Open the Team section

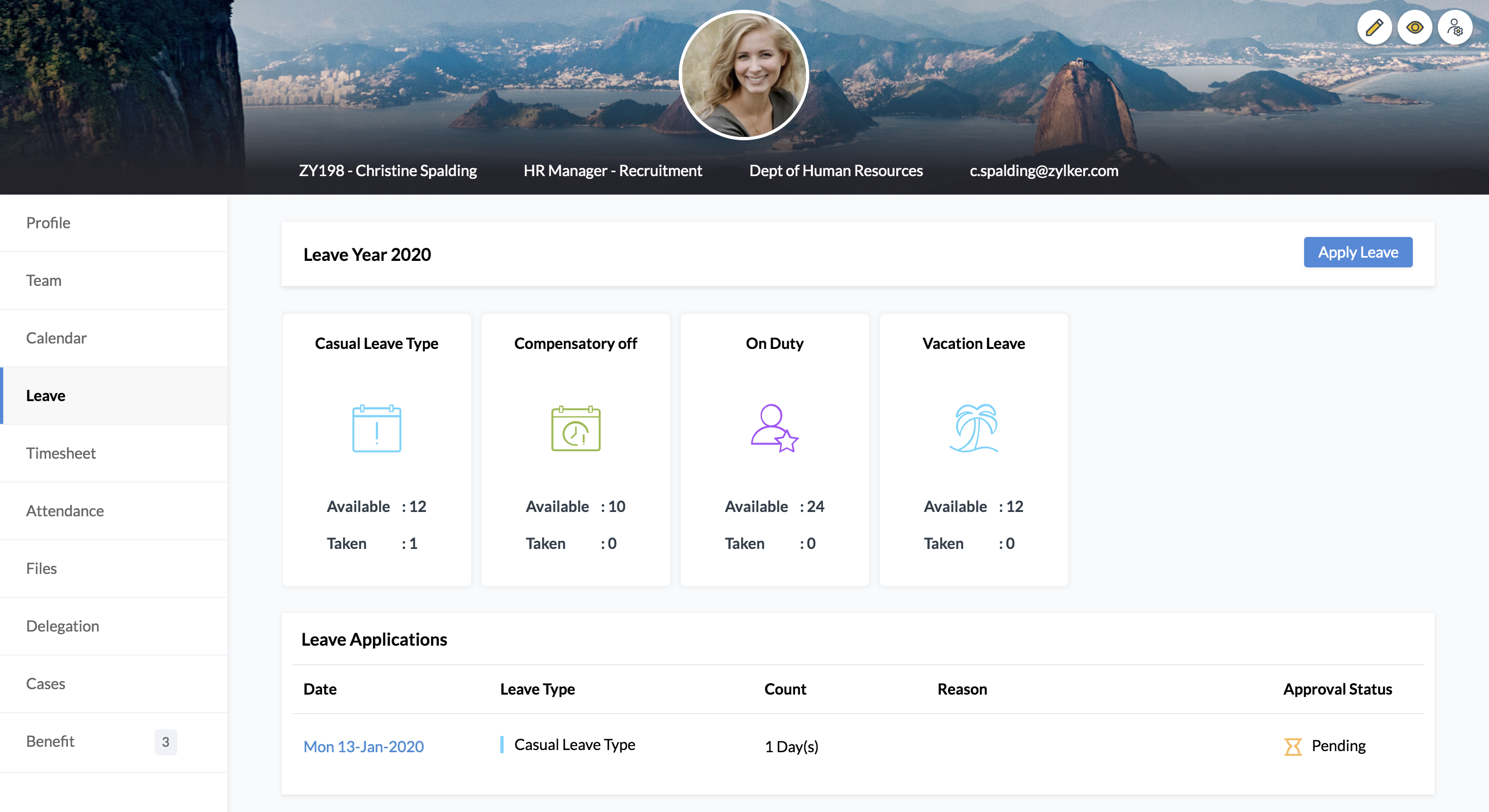(x=44, y=280)
